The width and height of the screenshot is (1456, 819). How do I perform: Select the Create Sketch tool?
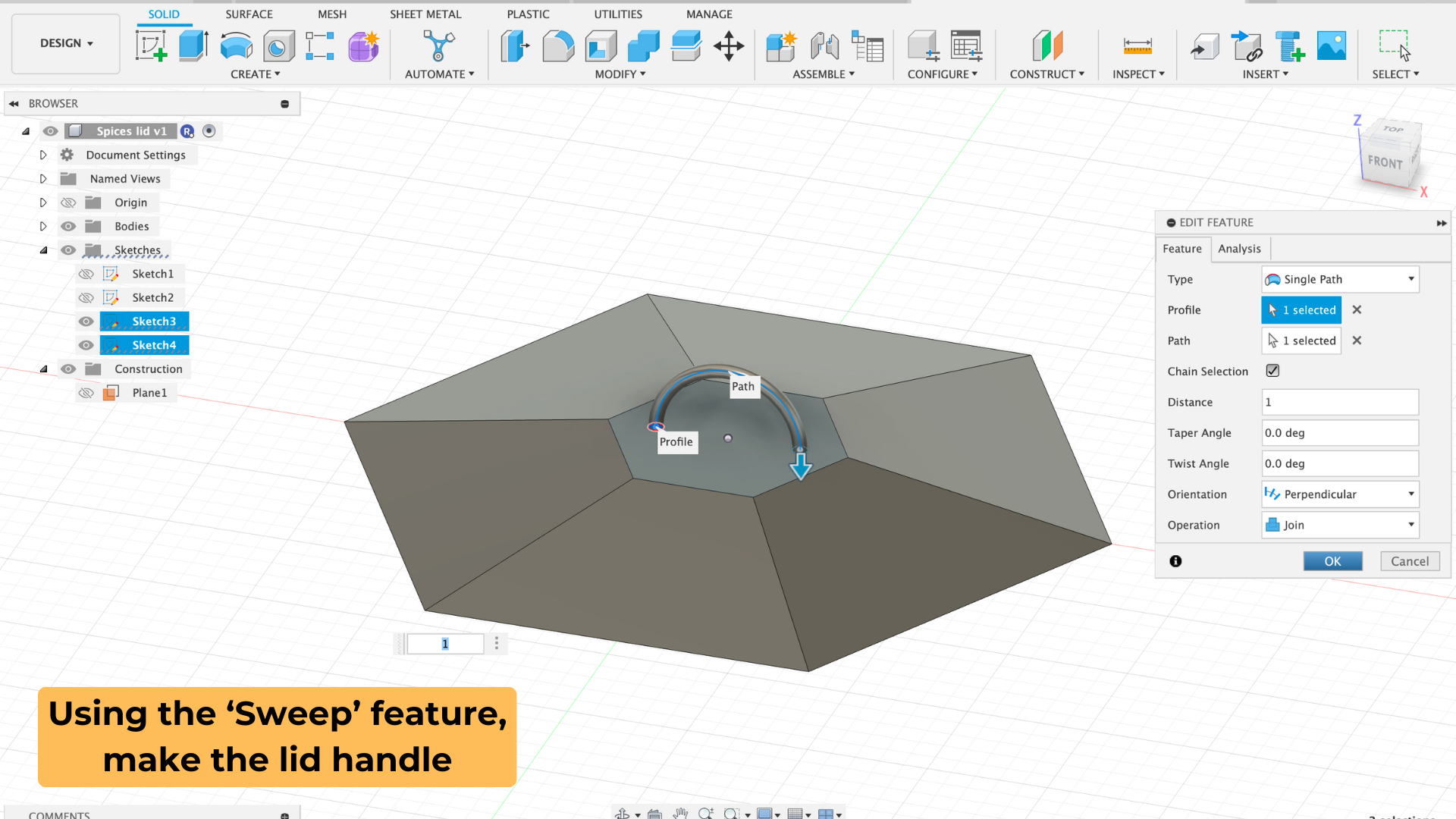152,46
